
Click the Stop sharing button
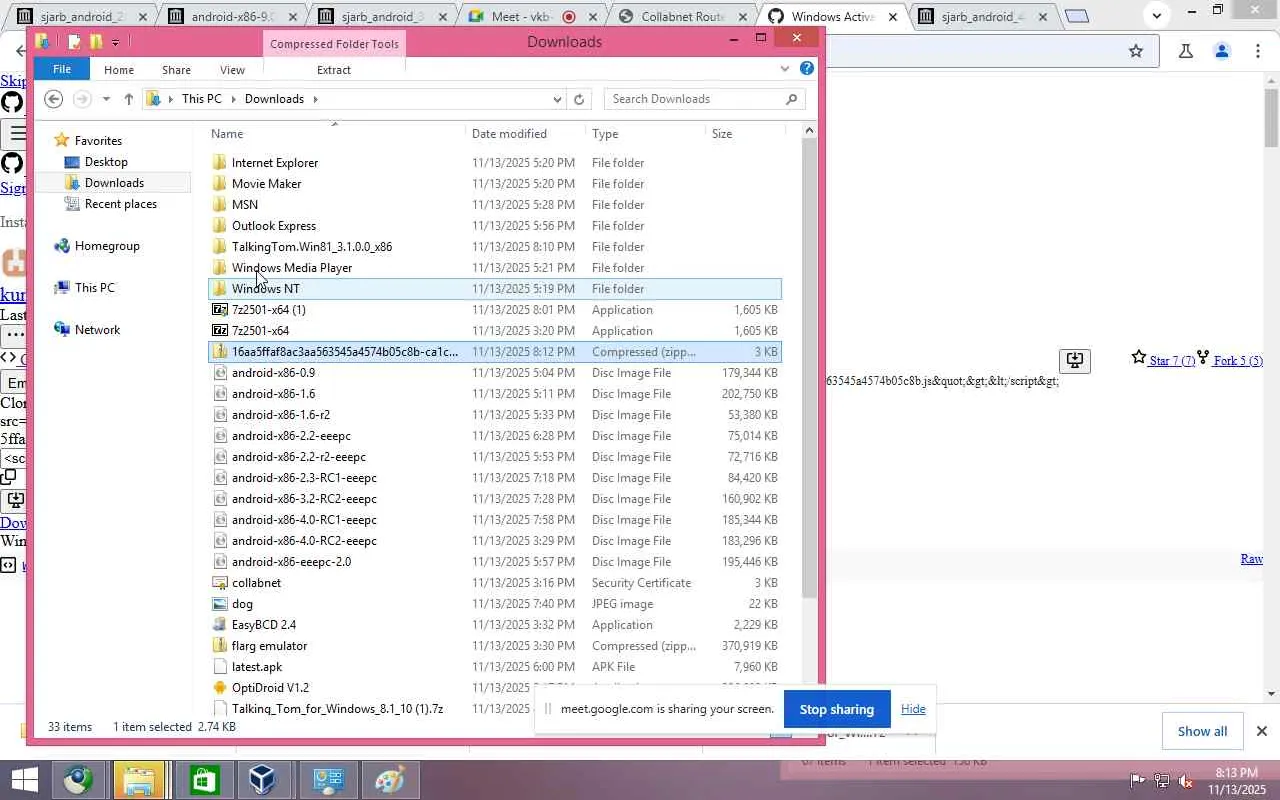[837, 709]
